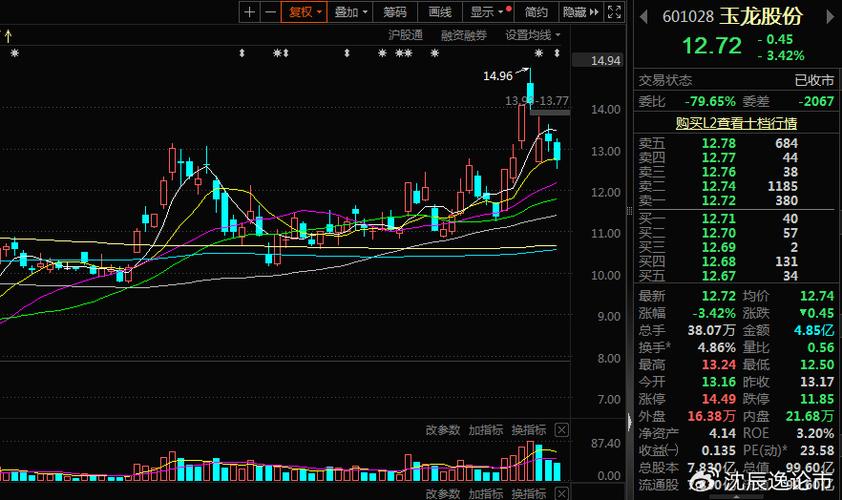This screenshot has width=842, height=500.
Task: Enter fullscreen chart mode
Action: pyautogui.click(x=614, y=12)
